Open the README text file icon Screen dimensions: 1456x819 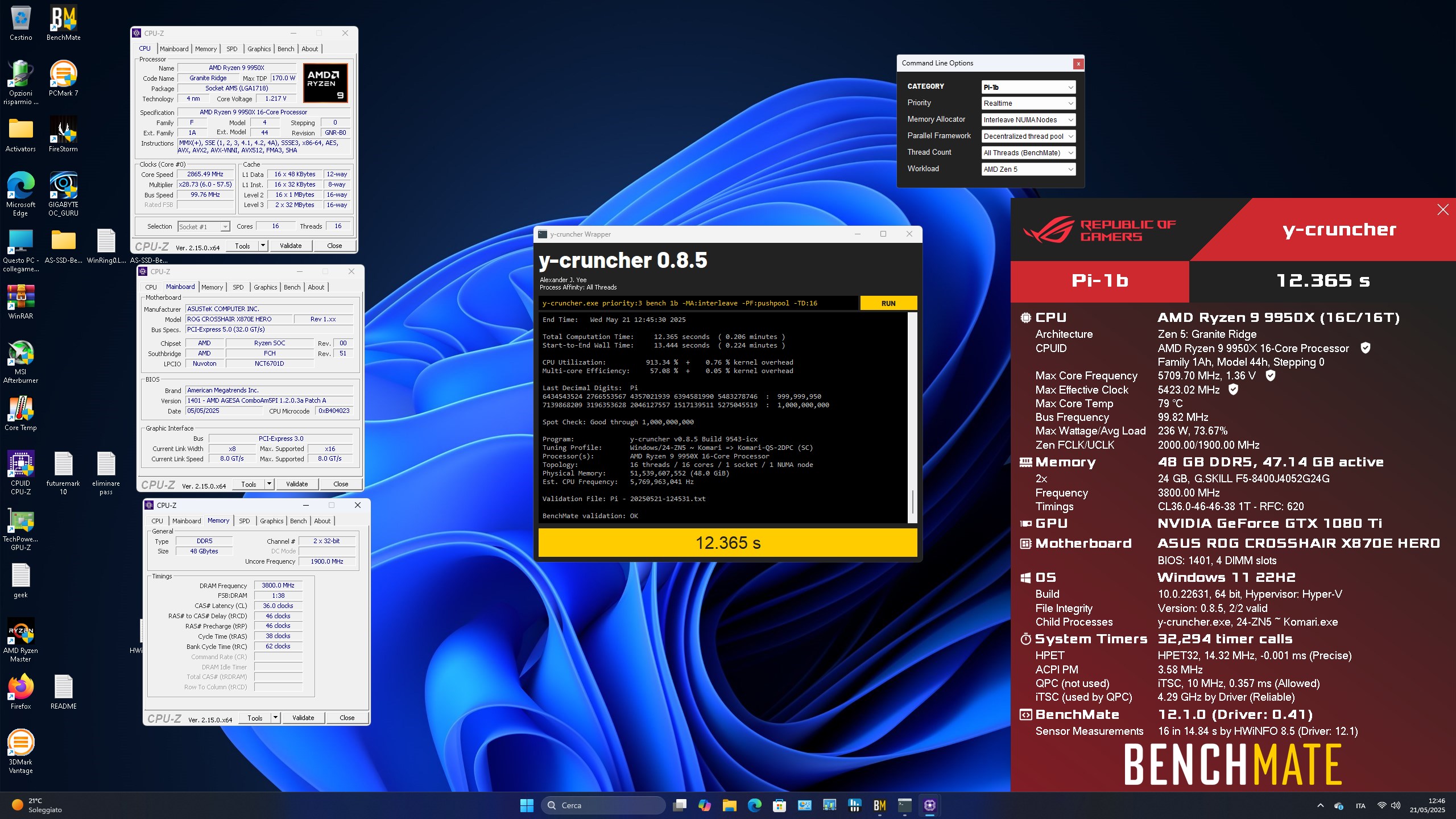pyautogui.click(x=63, y=692)
